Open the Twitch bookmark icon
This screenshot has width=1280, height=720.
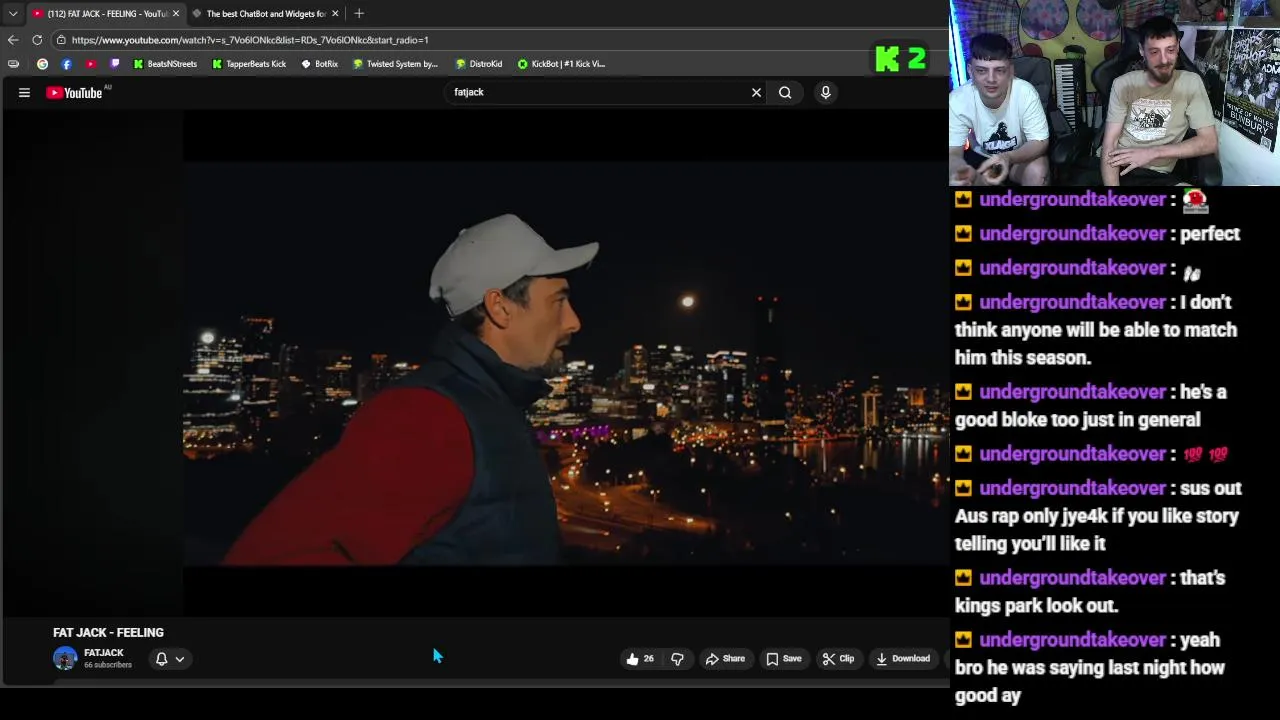(x=115, y=64)
